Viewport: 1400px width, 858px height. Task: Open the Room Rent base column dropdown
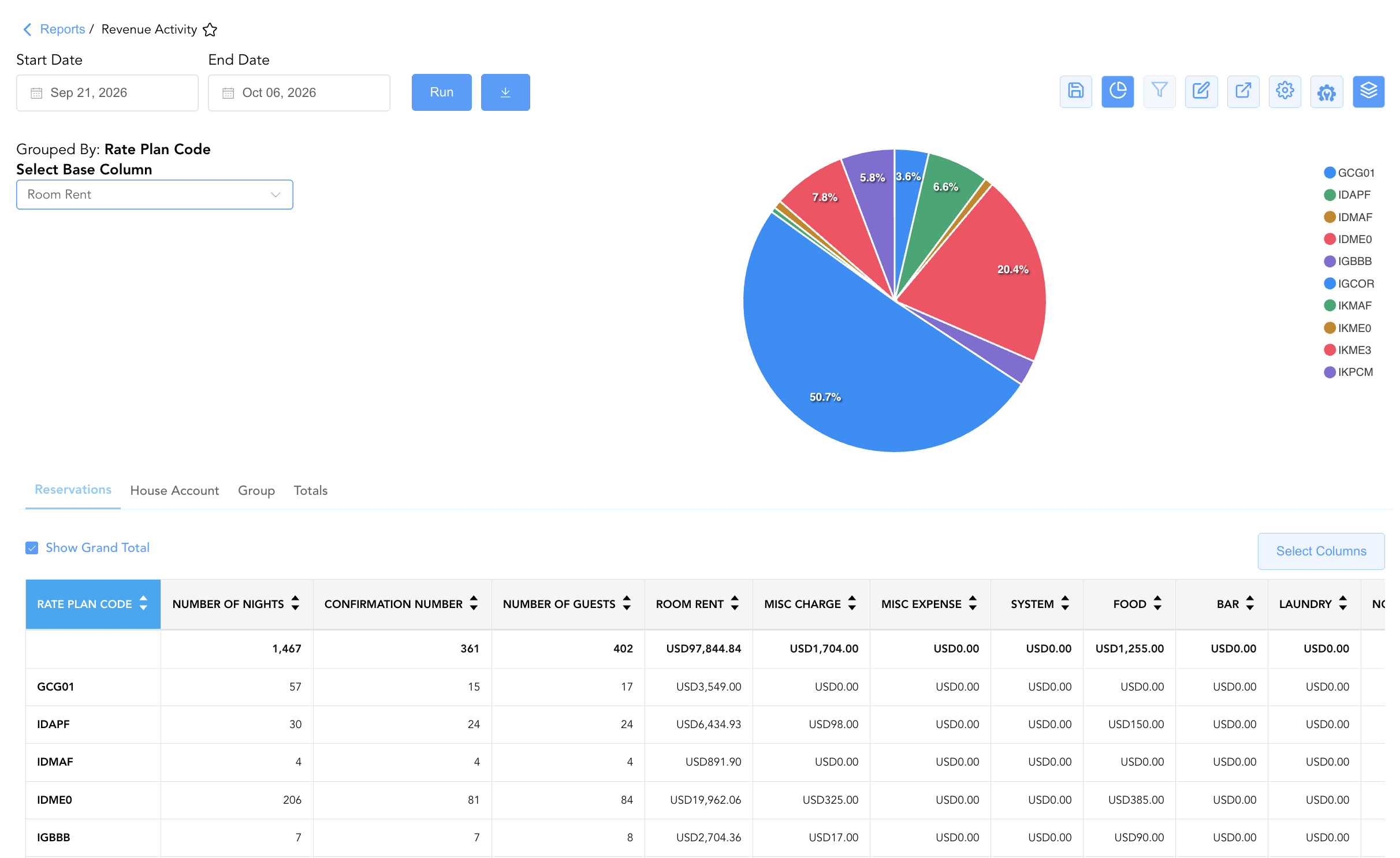click(x=155, y=195)
